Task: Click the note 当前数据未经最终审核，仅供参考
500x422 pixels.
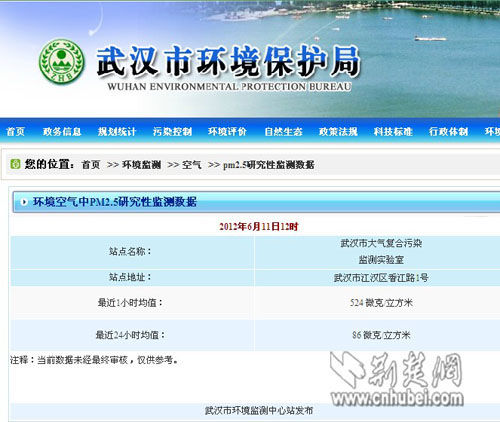Action: pos(108,360)
